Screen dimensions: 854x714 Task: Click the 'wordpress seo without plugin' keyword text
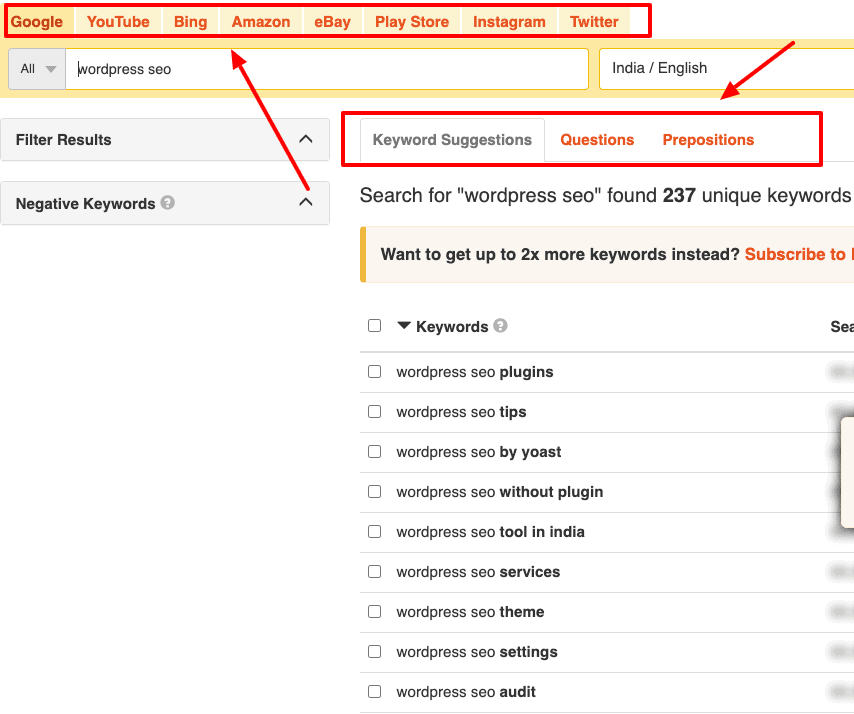499,492
